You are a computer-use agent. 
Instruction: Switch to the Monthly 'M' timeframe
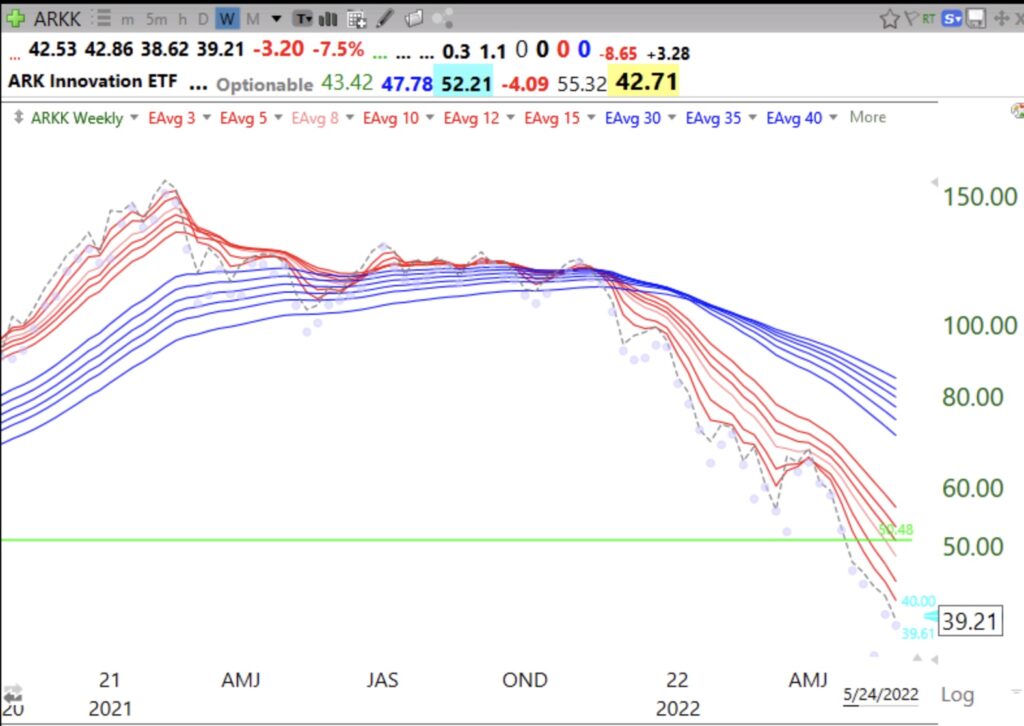253,19
